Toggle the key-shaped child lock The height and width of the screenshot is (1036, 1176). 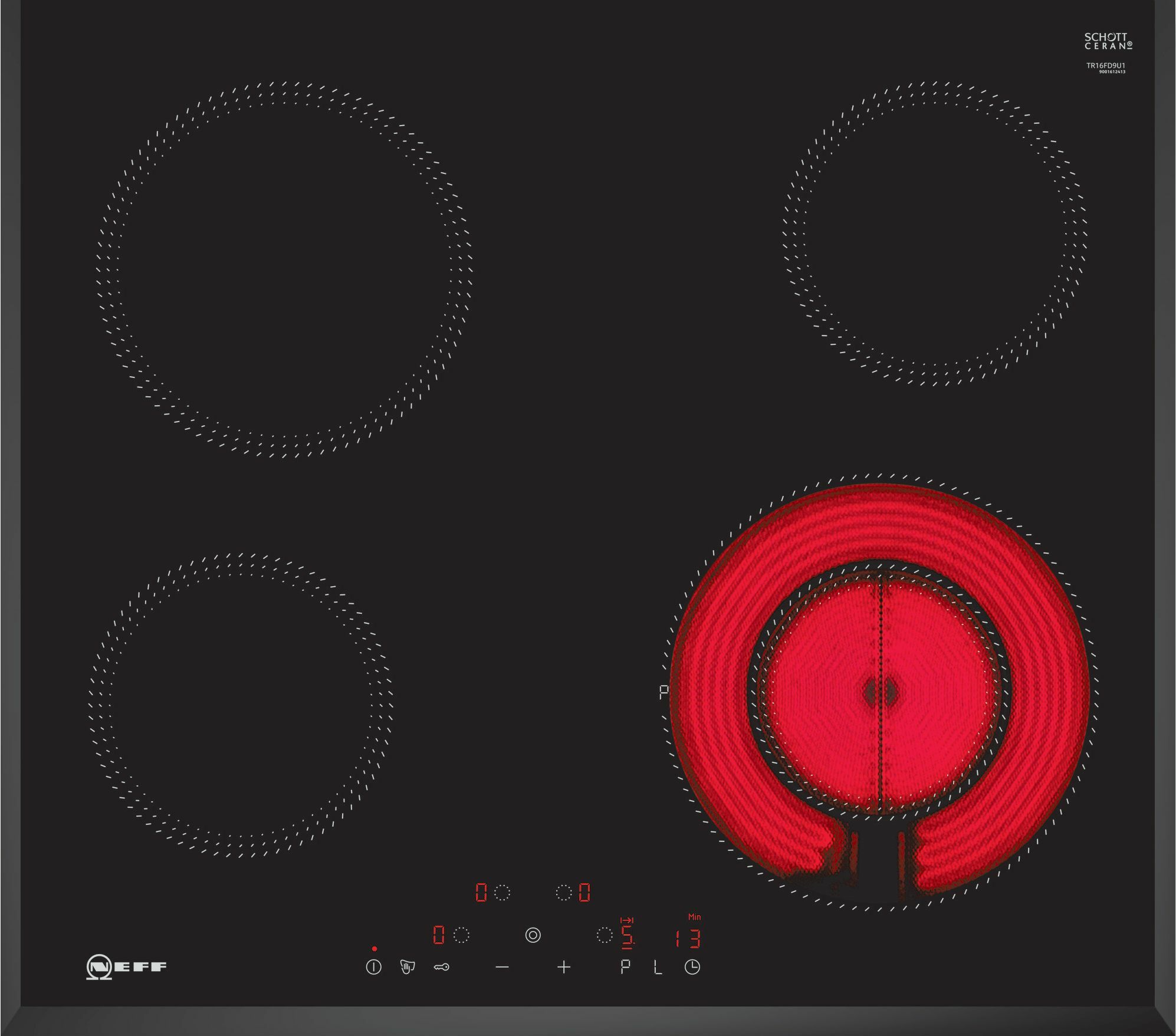click(442, 967)
